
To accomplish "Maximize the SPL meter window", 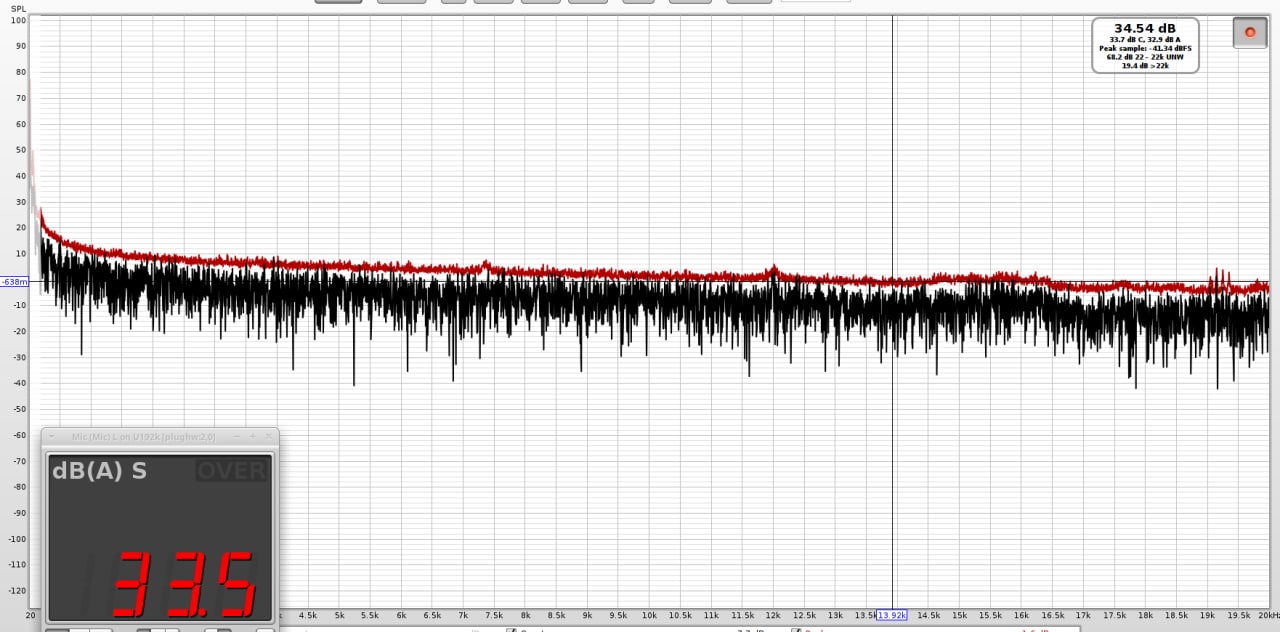I will click(252, 436).
